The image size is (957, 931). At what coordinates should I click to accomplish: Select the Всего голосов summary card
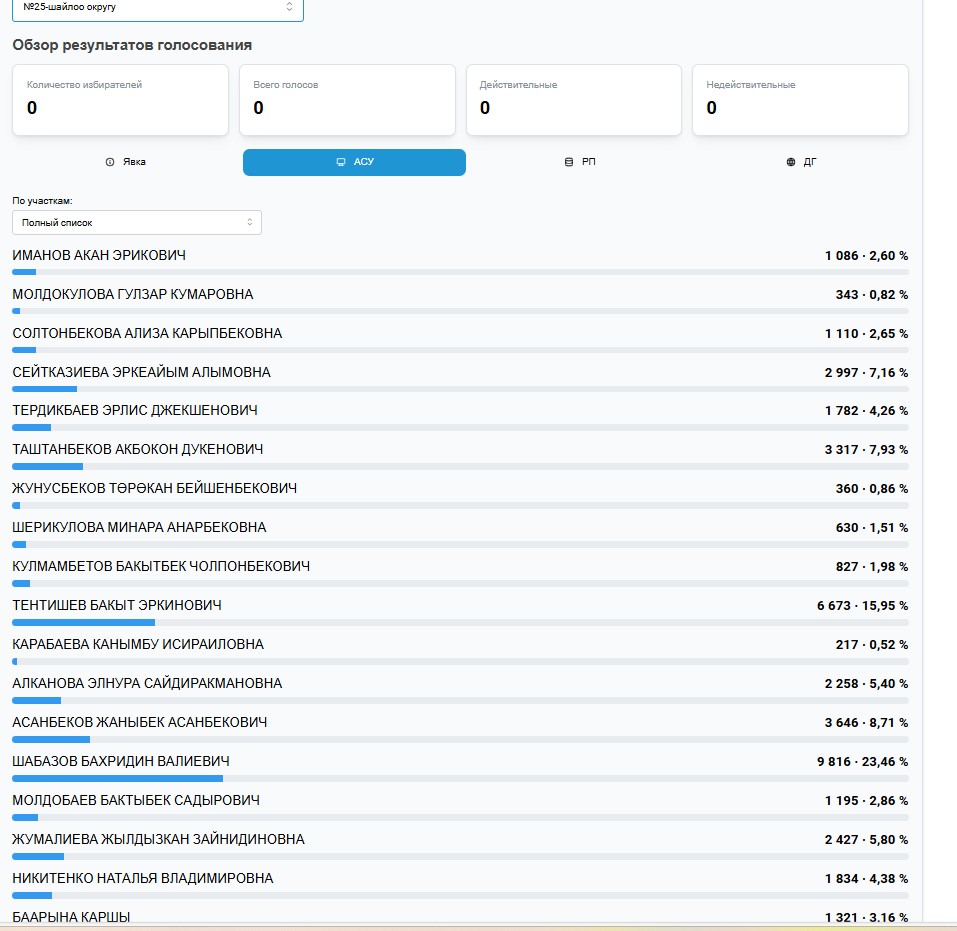347,100
